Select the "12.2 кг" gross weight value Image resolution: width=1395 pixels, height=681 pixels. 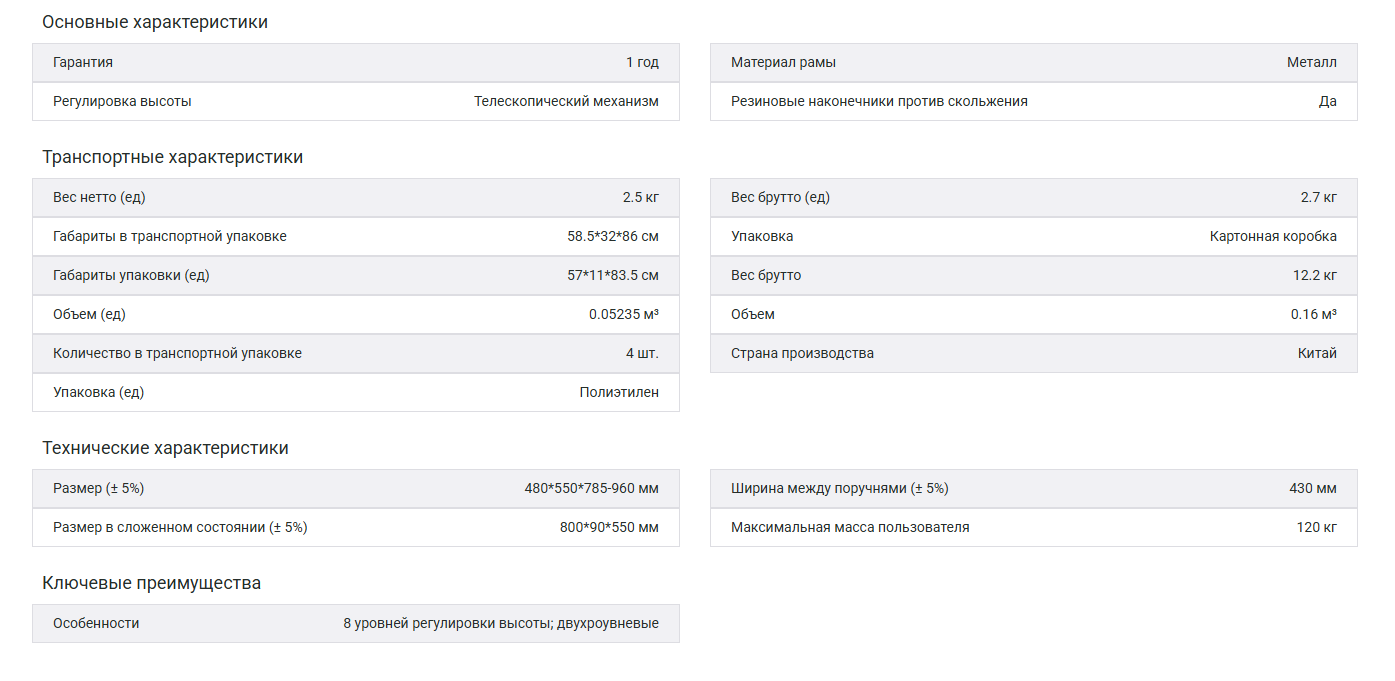1314,275
